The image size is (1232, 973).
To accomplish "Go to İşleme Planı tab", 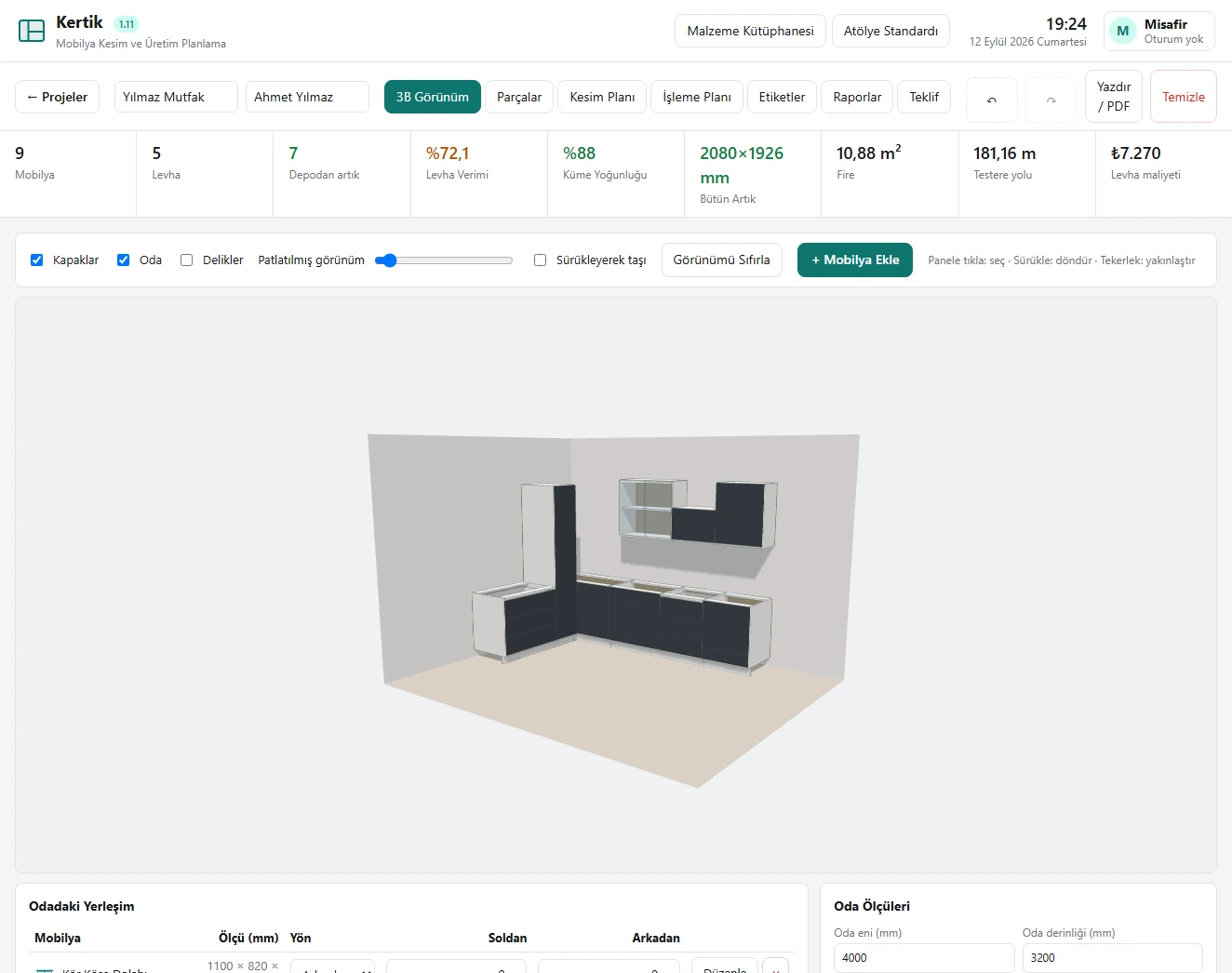I will point(697,97).
